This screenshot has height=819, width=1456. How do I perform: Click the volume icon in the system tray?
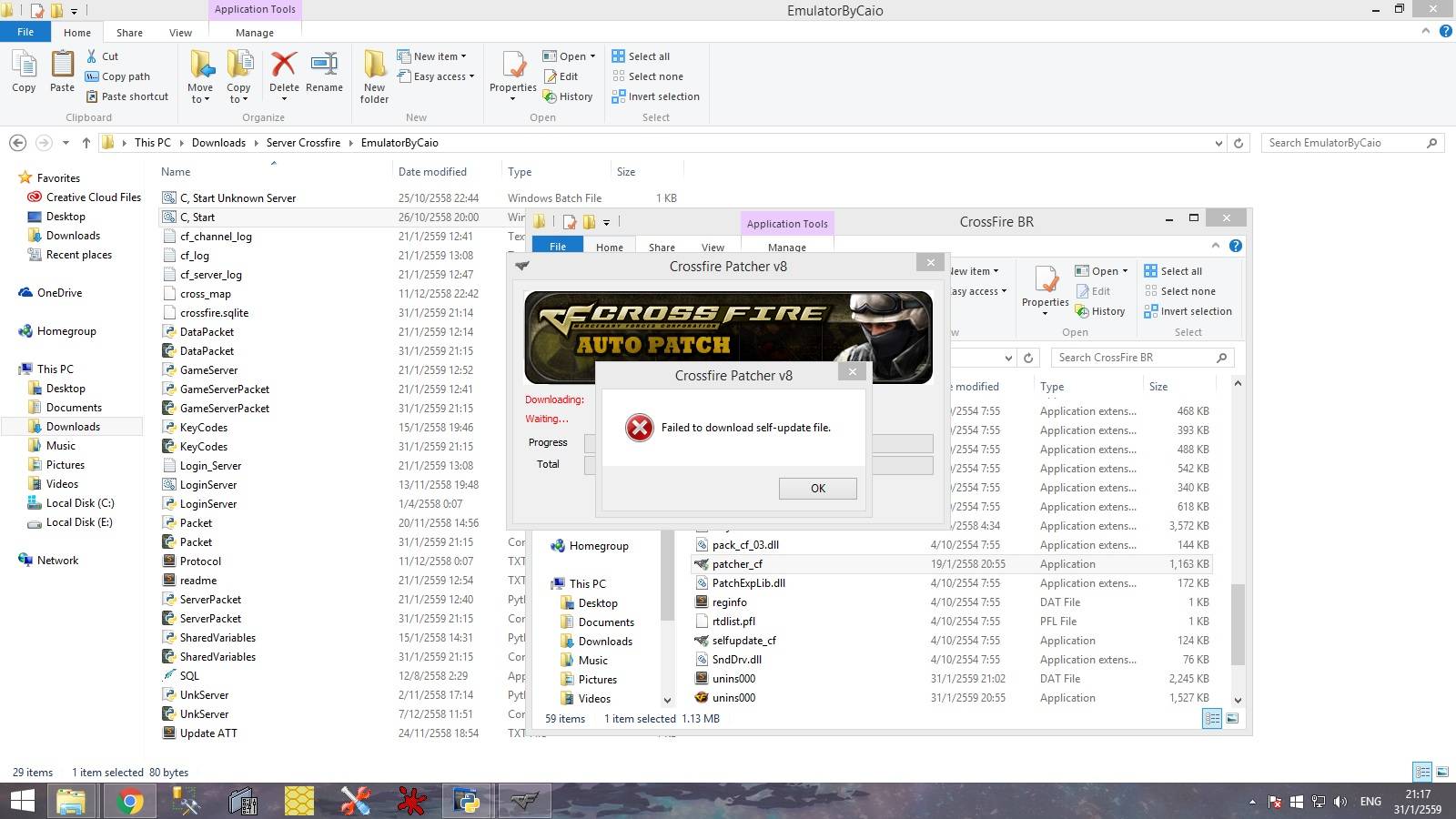click(1340, 802)
